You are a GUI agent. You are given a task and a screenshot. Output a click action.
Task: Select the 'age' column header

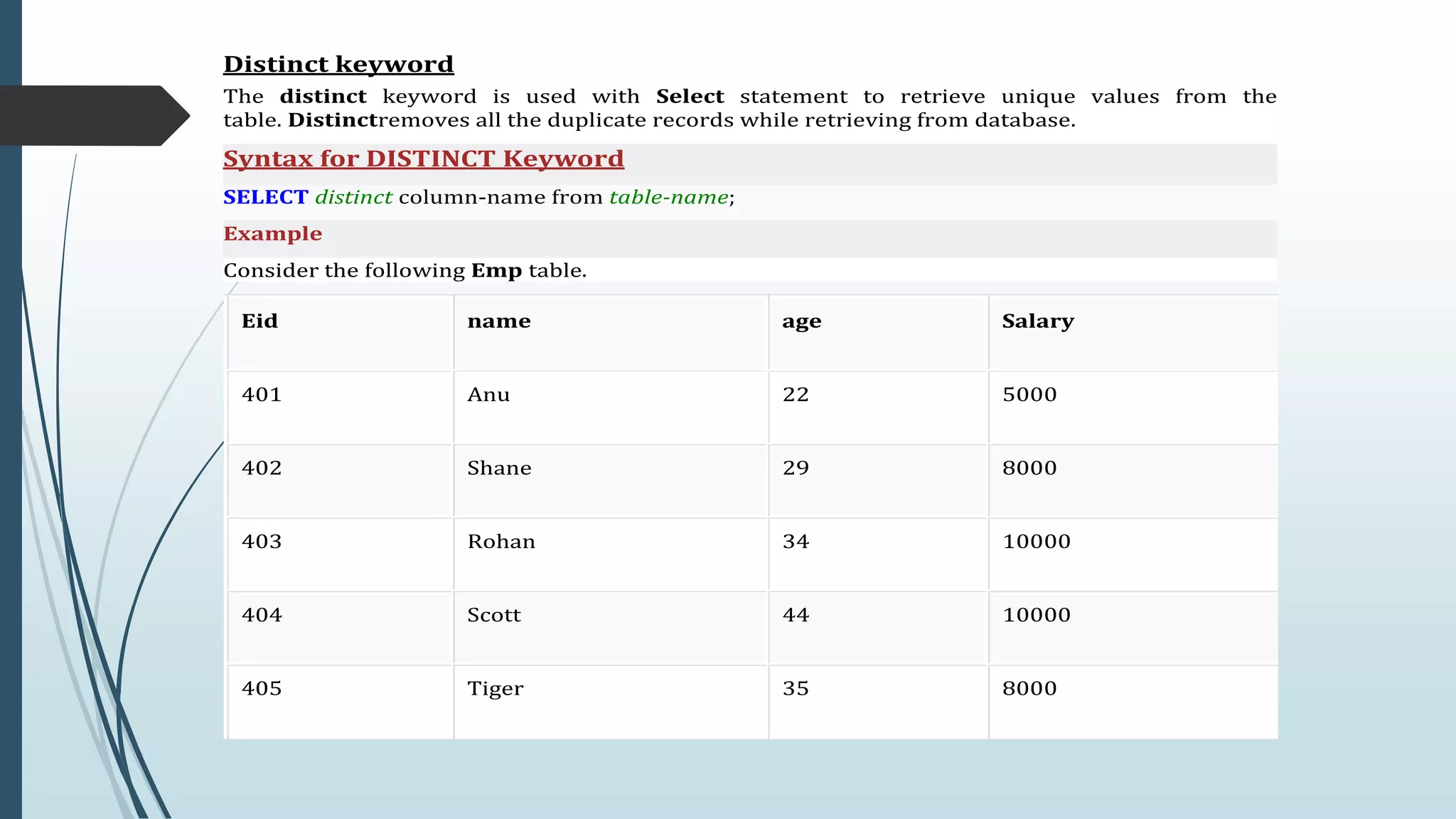pyautogui.click(x=879, y=333)
